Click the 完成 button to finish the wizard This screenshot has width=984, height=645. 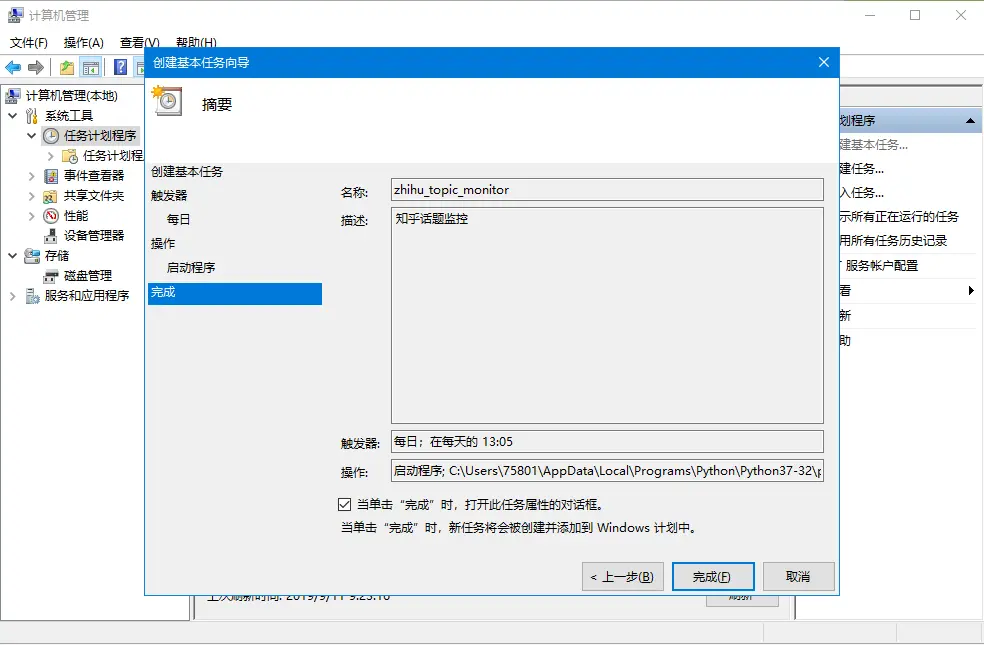[712, 576]
